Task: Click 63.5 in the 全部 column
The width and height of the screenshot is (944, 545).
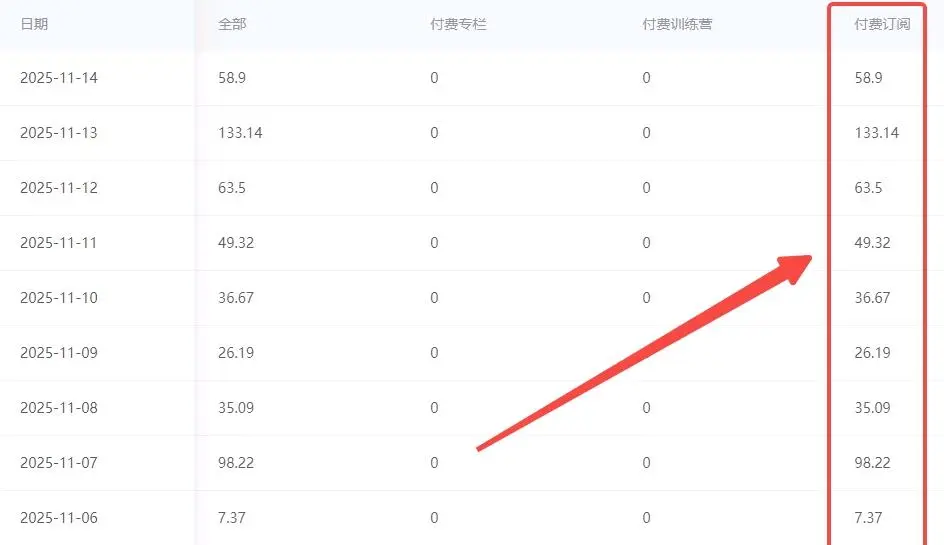Action: (232, 188)
